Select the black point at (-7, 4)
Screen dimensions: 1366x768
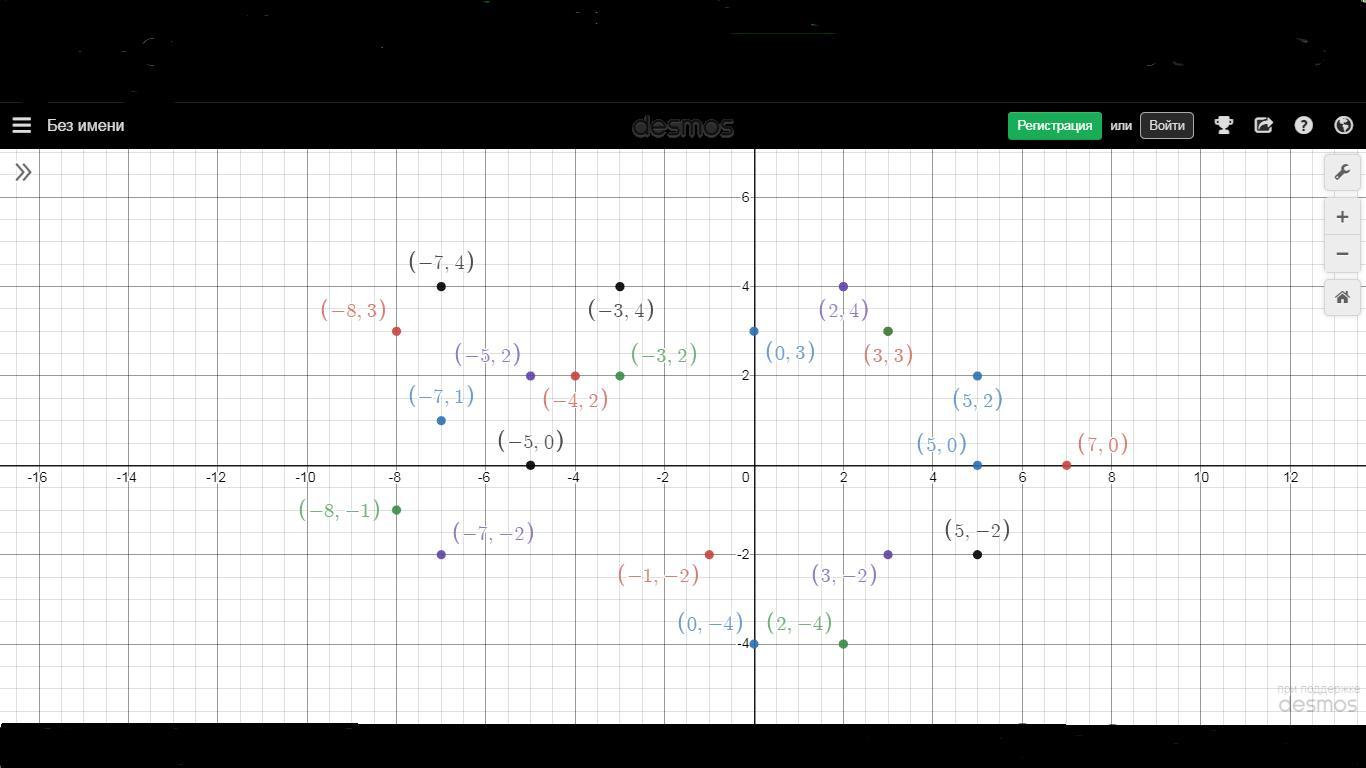click(441, 287)
